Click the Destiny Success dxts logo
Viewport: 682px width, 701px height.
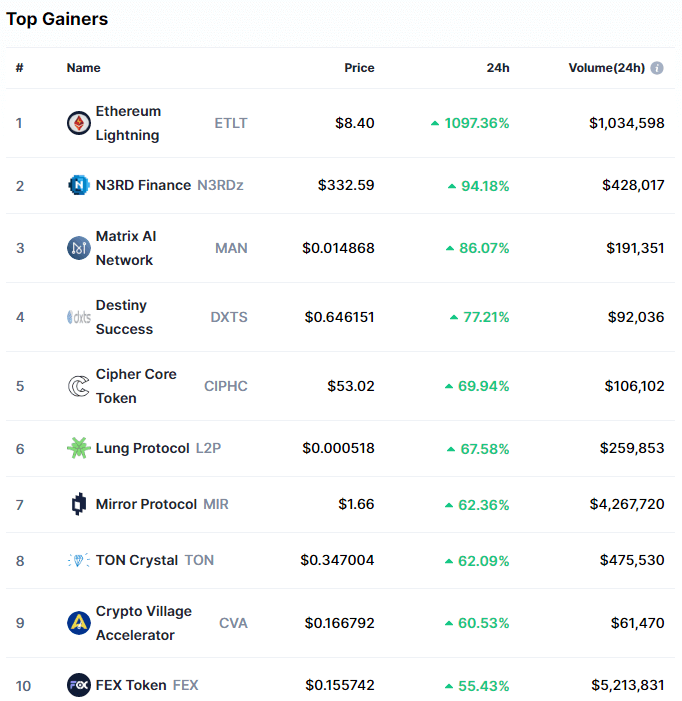(79, 317)
